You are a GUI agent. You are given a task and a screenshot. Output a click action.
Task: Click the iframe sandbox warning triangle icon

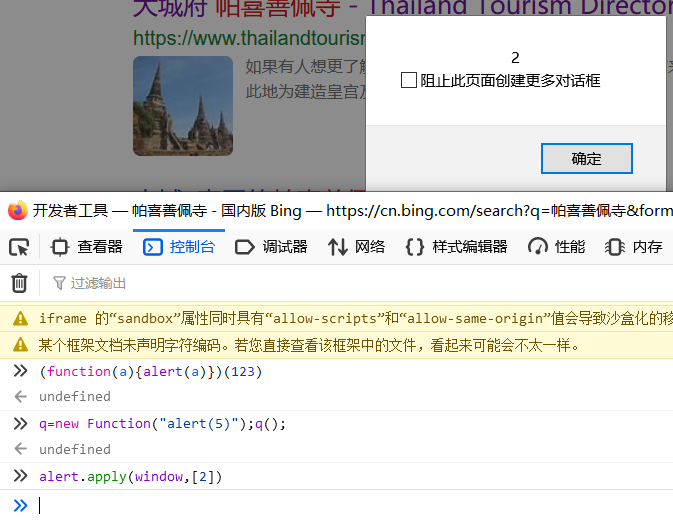(20, 319)
